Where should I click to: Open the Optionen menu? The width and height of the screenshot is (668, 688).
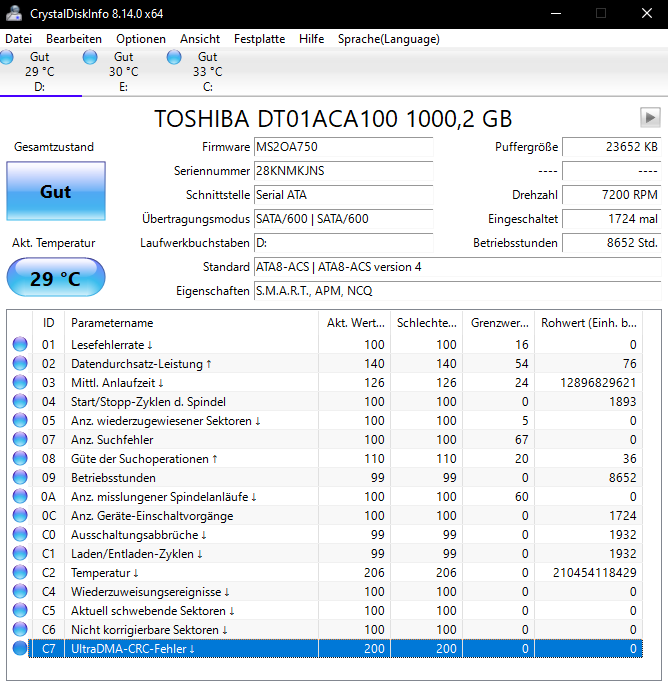point(141,39)
